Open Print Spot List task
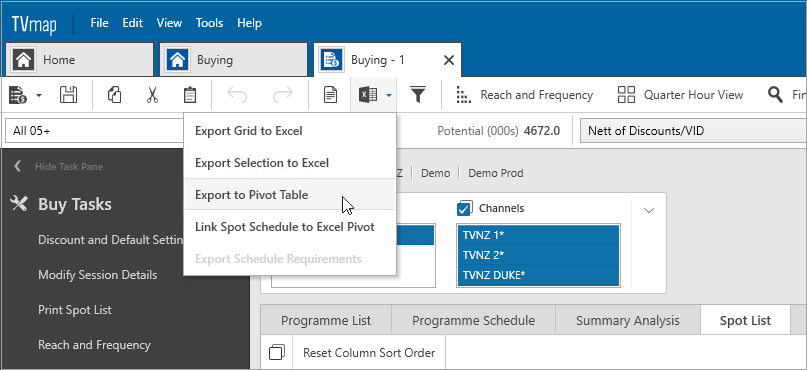807x370 pixels. (x=75, y=310)
